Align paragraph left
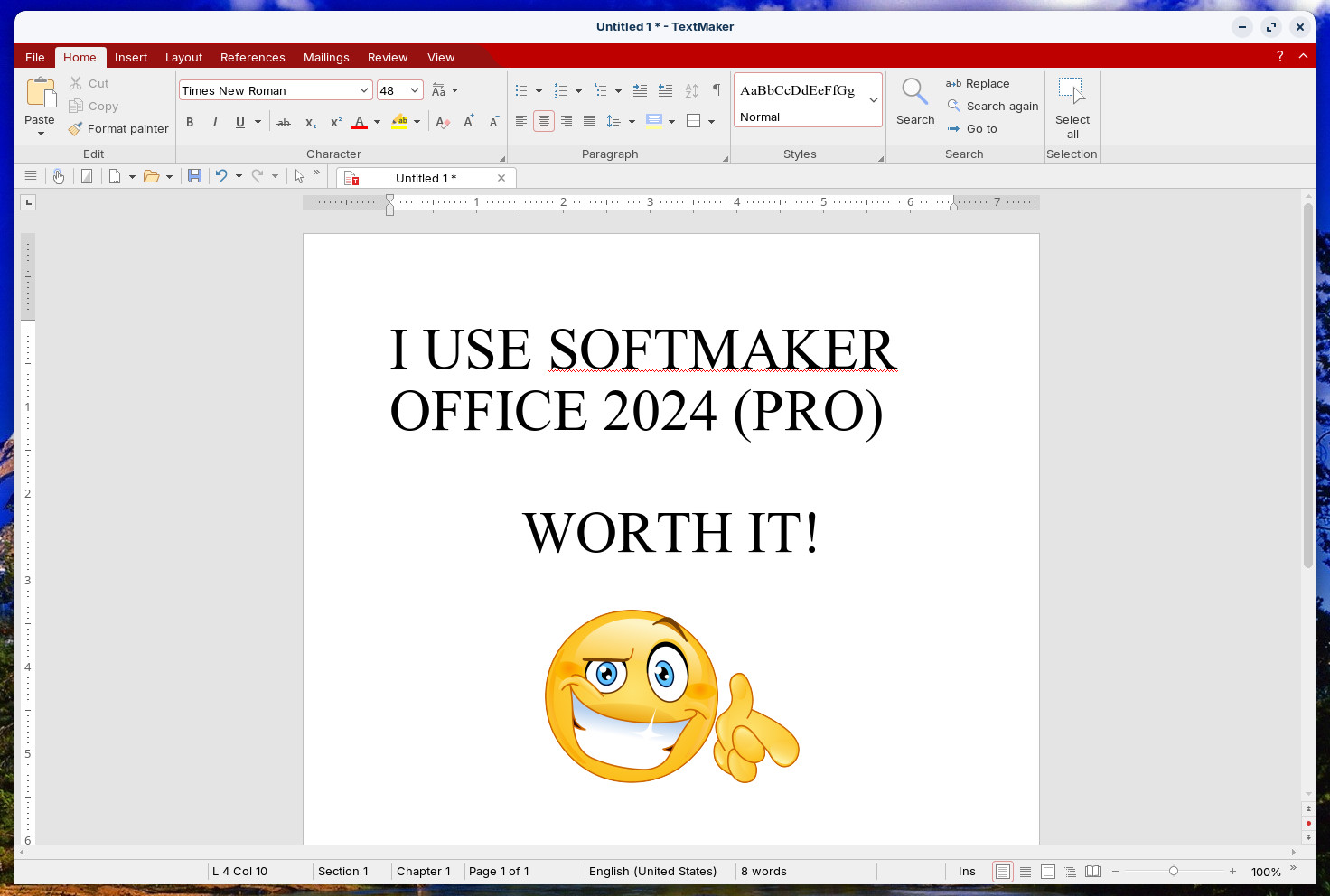Image resolution: width=1330 pixels, height=896 pixels. [x=521, y=121]
